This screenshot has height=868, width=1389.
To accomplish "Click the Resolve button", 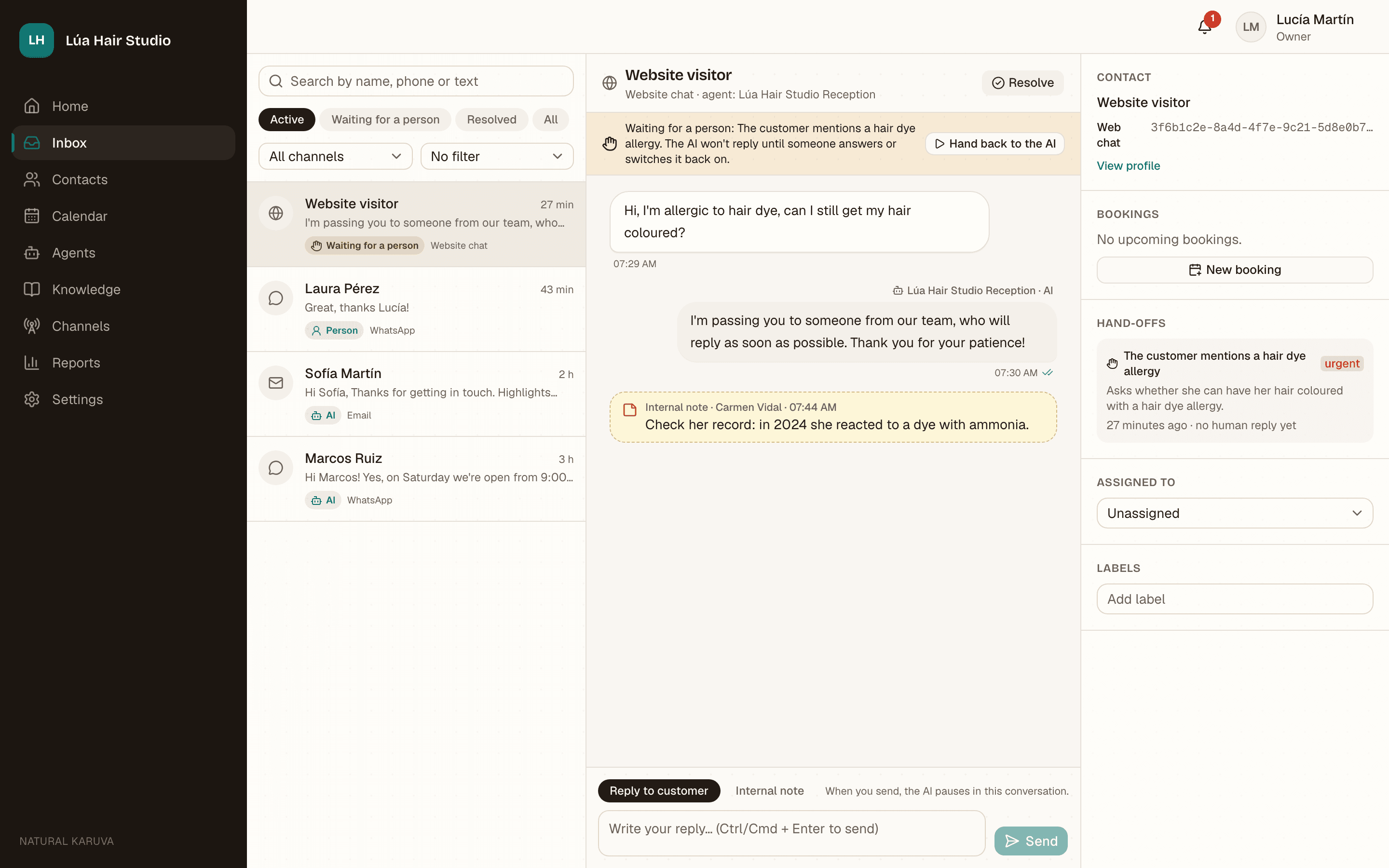I will 1023,82.
